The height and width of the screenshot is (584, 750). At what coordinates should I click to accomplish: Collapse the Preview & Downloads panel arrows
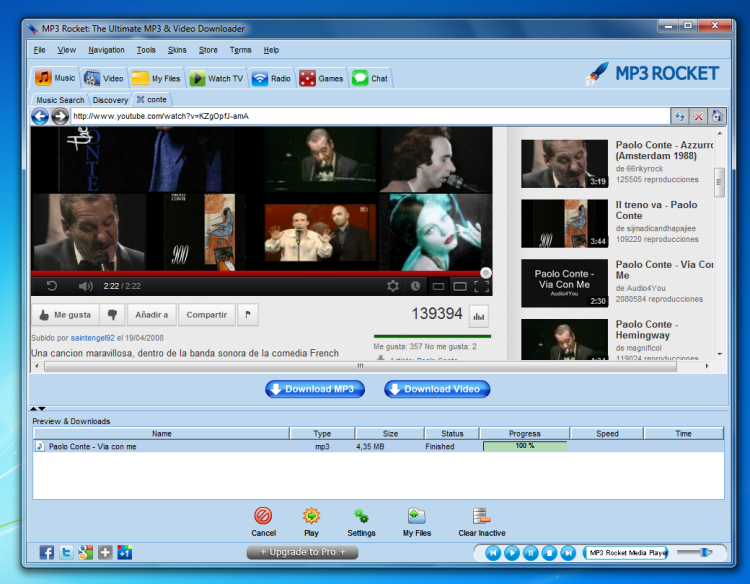click(38, 409)
